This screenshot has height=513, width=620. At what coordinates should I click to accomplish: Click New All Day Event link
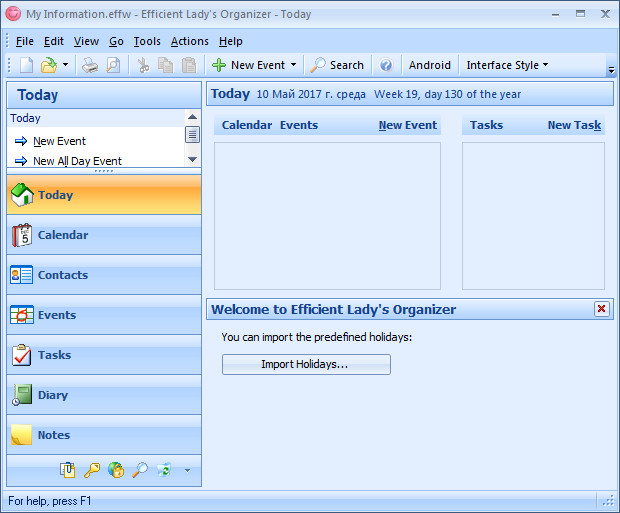click(x=78, y=161)
